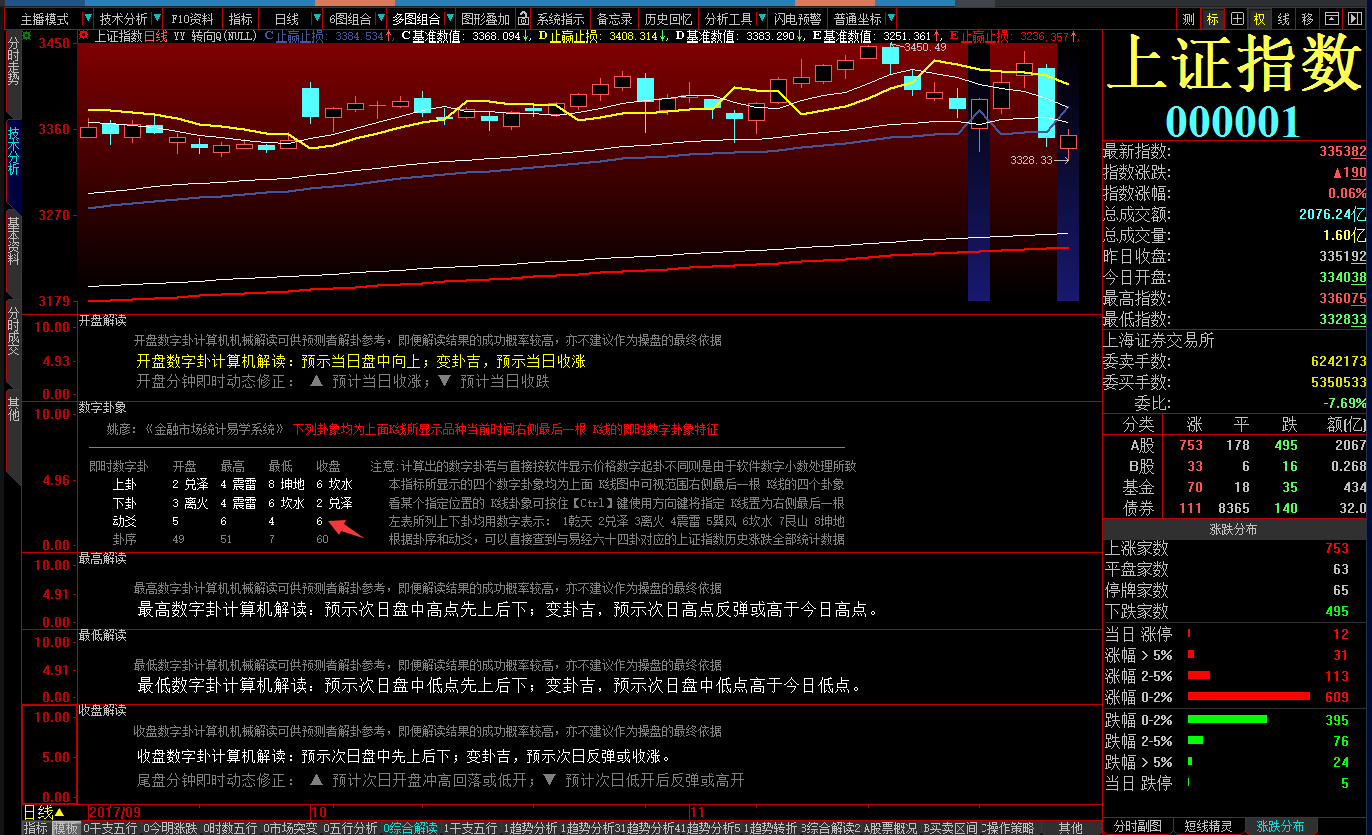The image size is (1372, 835).
Task: Click the grid layout icon
Action: tap(1237, 19)
